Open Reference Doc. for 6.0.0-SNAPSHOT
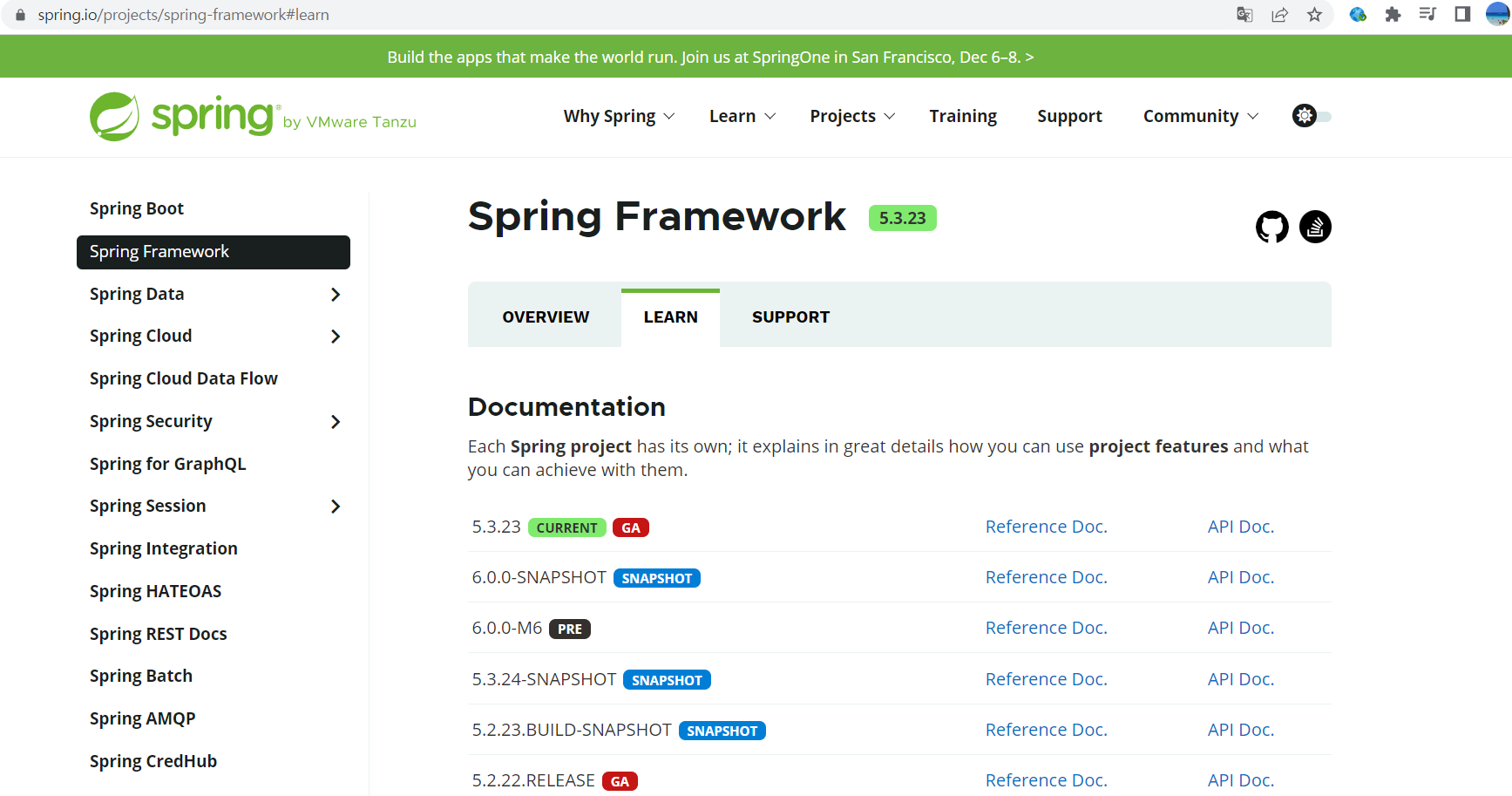Screen dimensions: 1512x796 pos(1046,577)
